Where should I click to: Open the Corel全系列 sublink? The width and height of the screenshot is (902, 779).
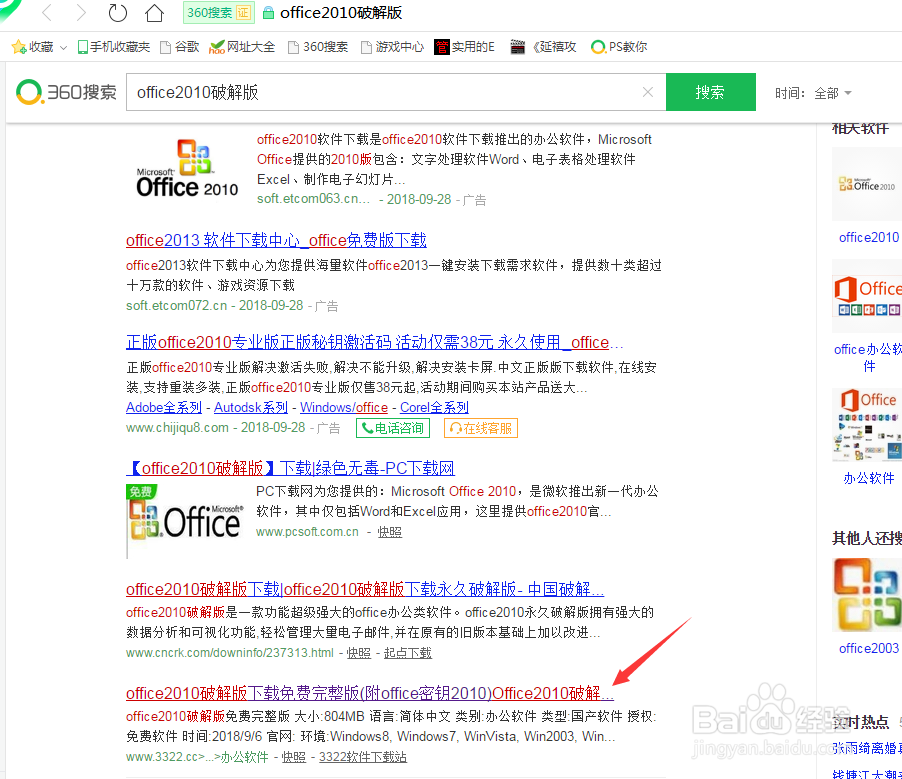pyautogui.click(x=434, y=407)
